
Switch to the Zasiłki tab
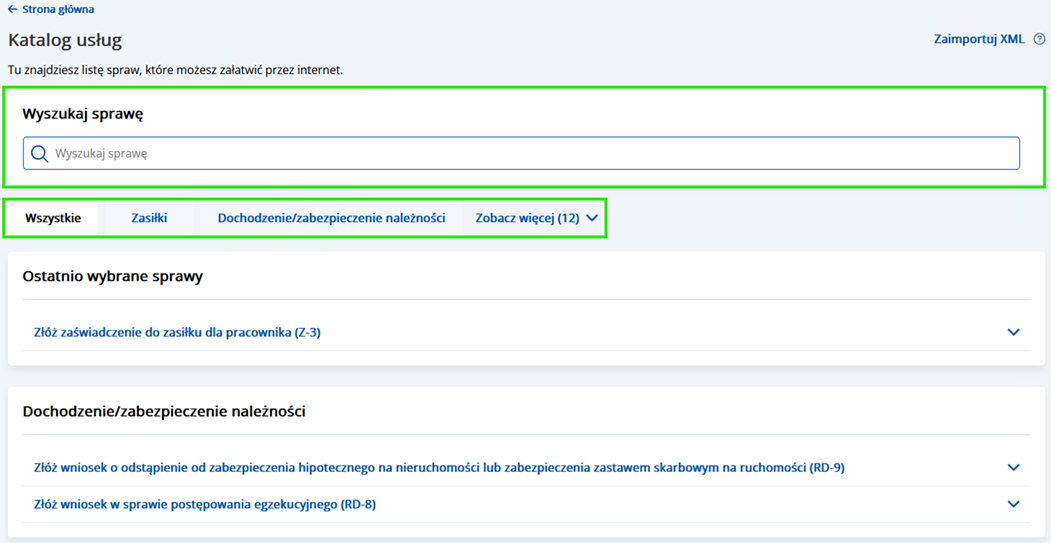[x=149, y=218]
